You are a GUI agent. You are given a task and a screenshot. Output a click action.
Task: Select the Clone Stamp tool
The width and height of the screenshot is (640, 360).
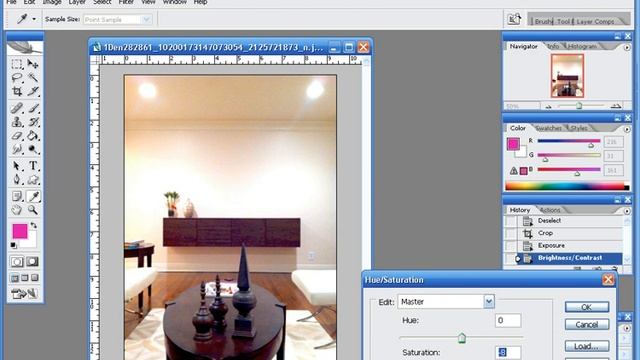click(17, 122)
